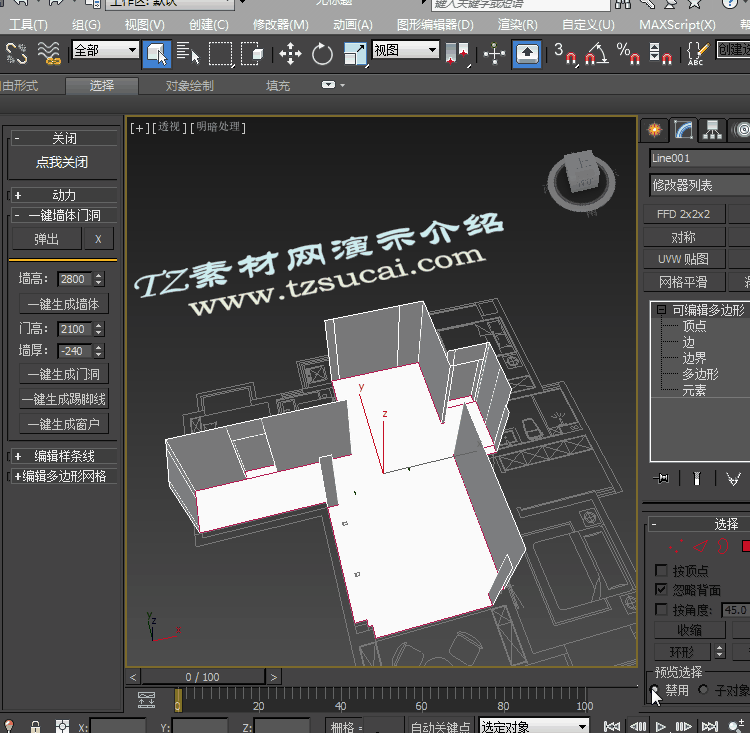Click the 一键生成墙体 button
750x733 pixels.
tap(64, 304)
